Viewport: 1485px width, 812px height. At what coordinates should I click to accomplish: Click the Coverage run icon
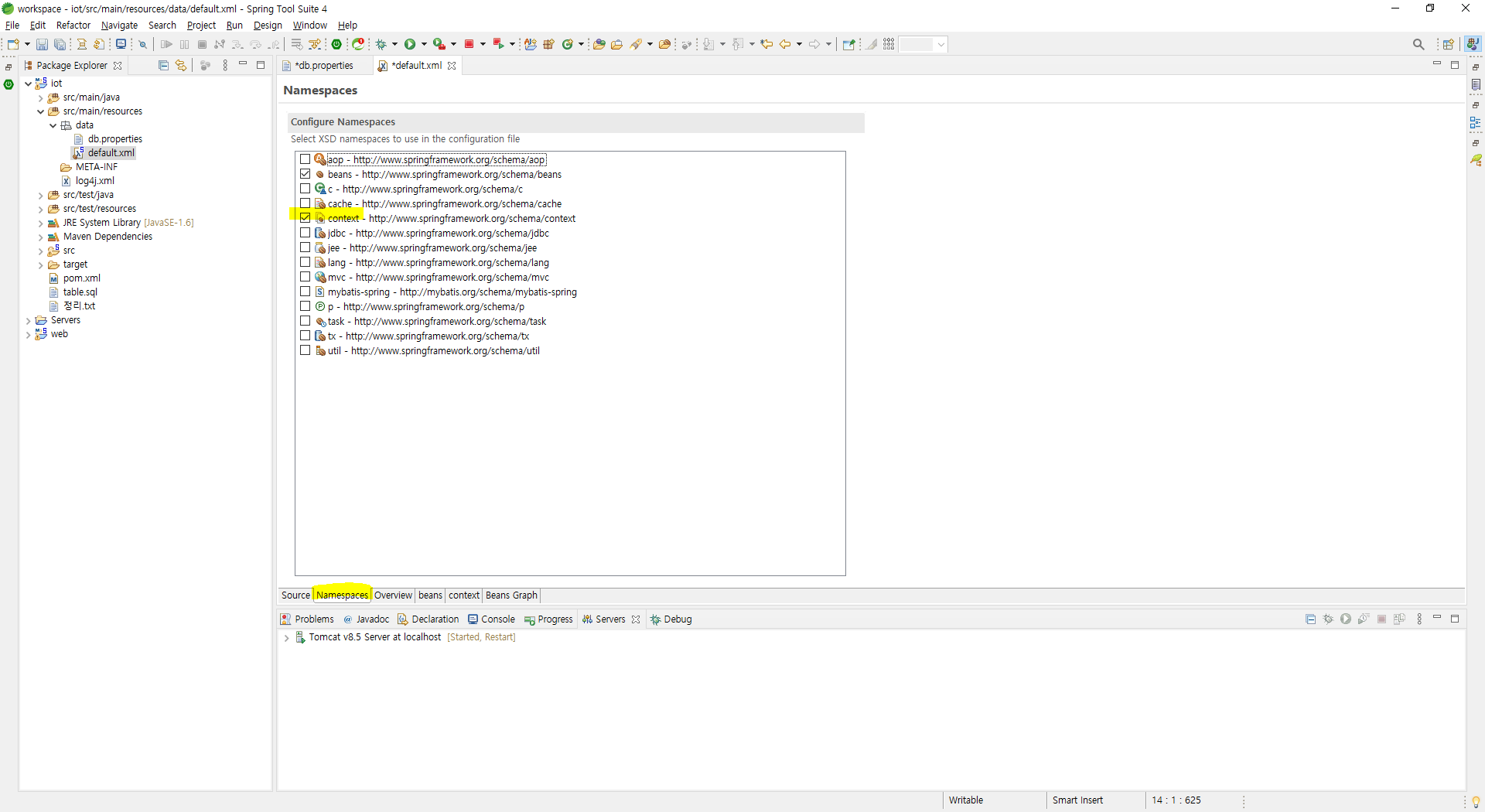439,44
